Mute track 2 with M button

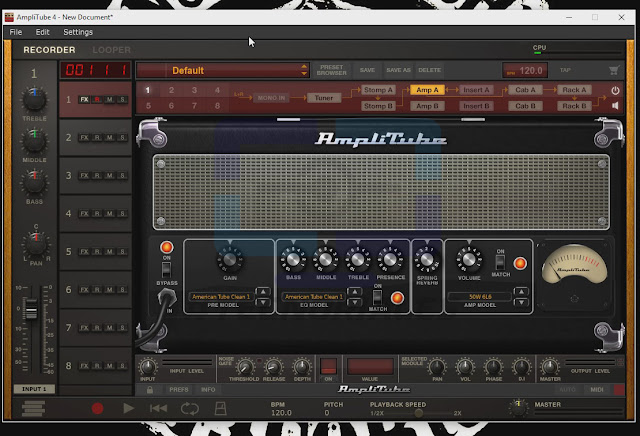109,138
